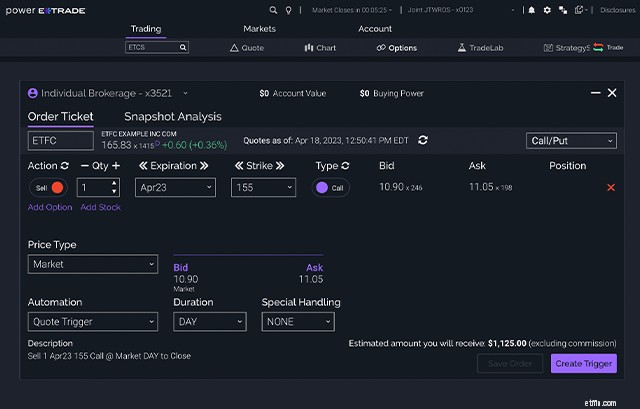
Task: Open the notifications bell icon
Action: [531, 10]
